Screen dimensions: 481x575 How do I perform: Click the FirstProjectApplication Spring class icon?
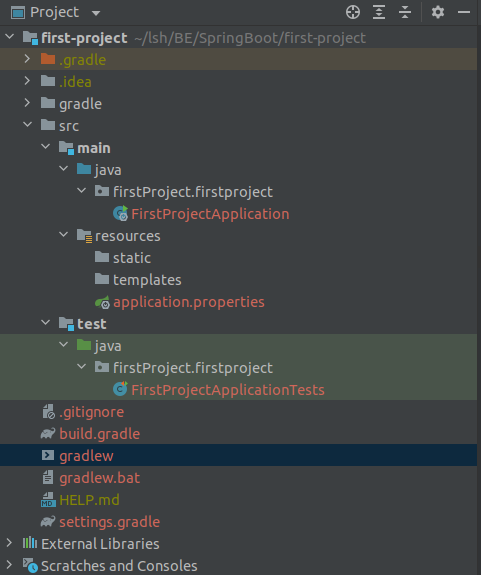[x=121, y=213]
